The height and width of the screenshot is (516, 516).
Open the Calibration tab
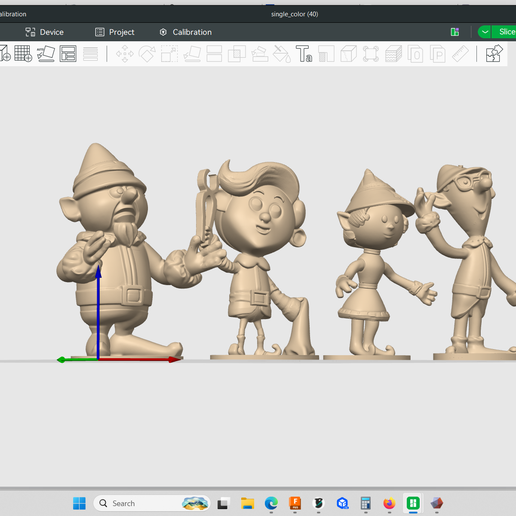(186, 32)
